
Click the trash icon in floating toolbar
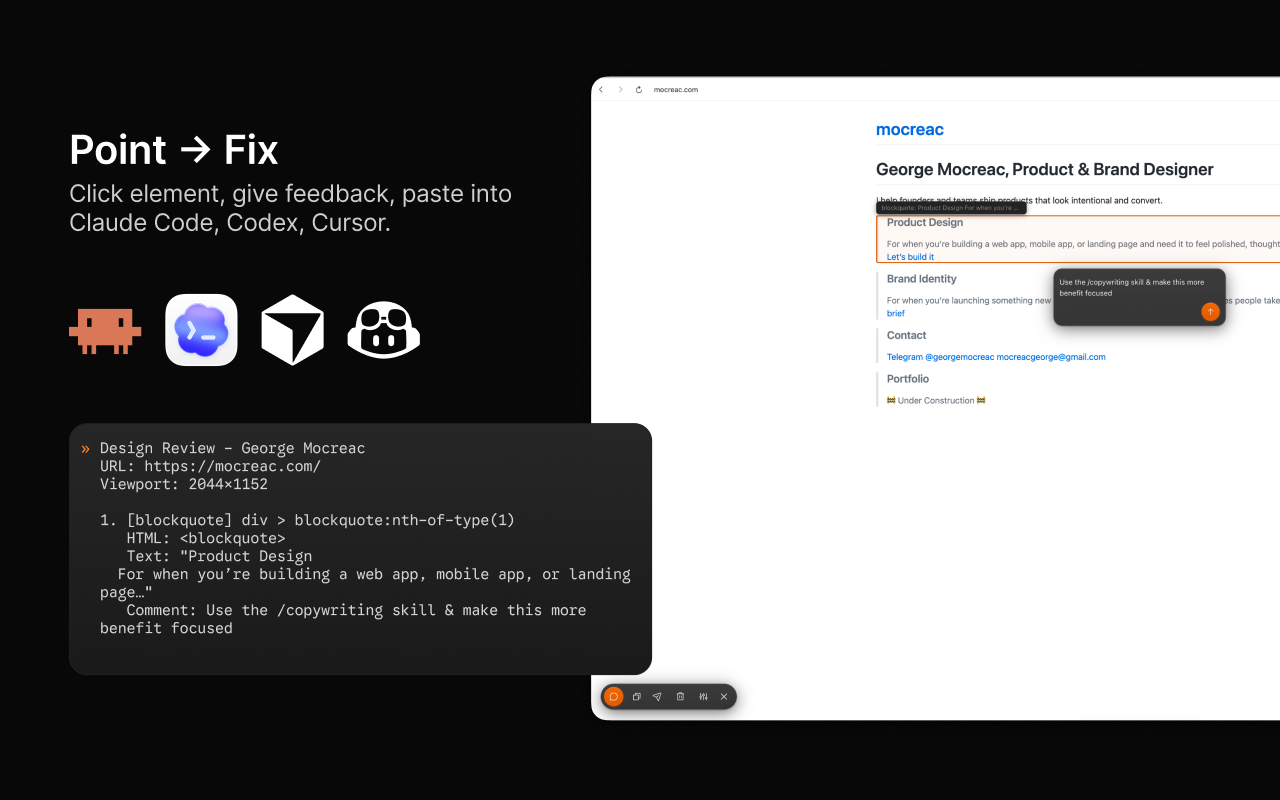[x=680, y=697]
